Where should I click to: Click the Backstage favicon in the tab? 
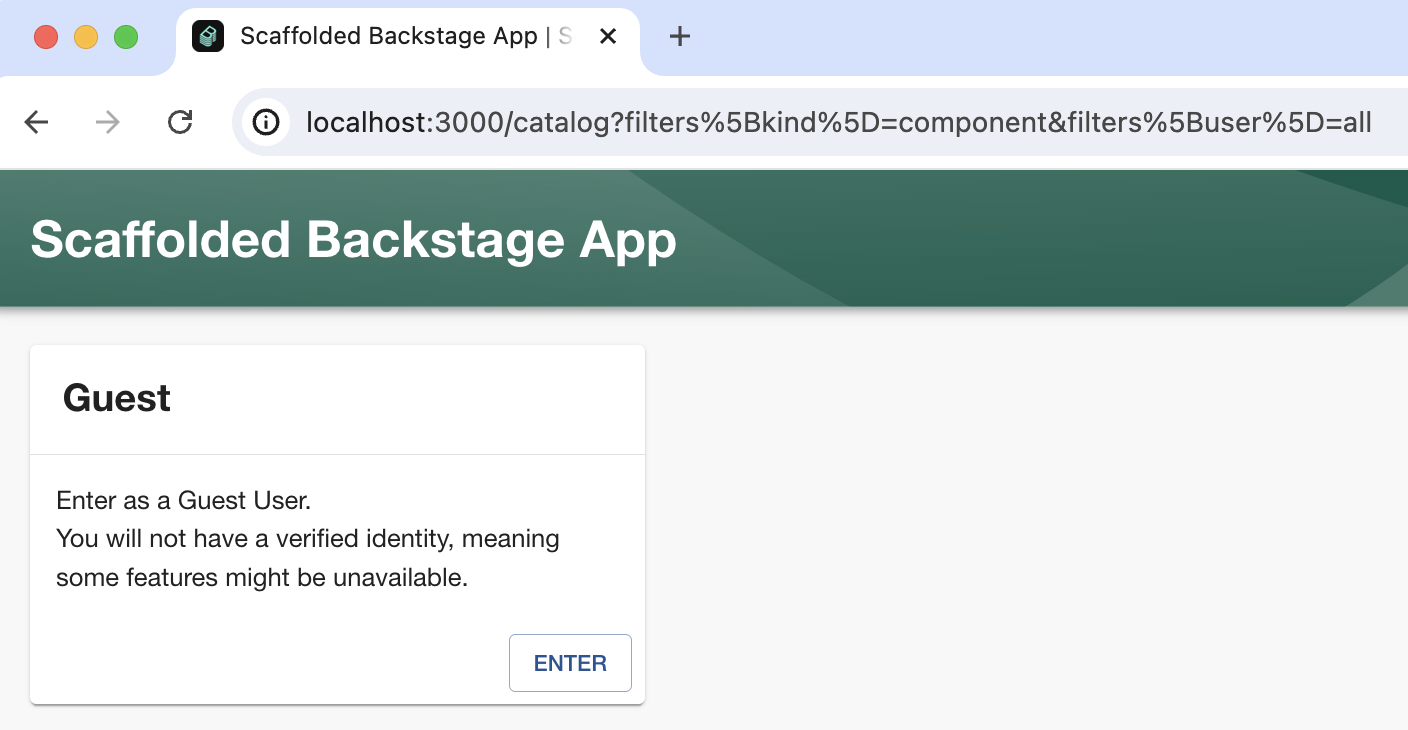point(208,37)
